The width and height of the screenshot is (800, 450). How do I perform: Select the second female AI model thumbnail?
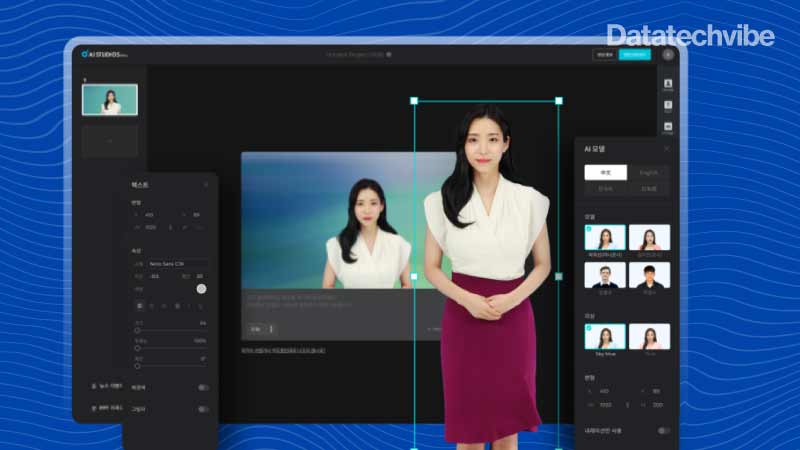[x=649, y=237]
